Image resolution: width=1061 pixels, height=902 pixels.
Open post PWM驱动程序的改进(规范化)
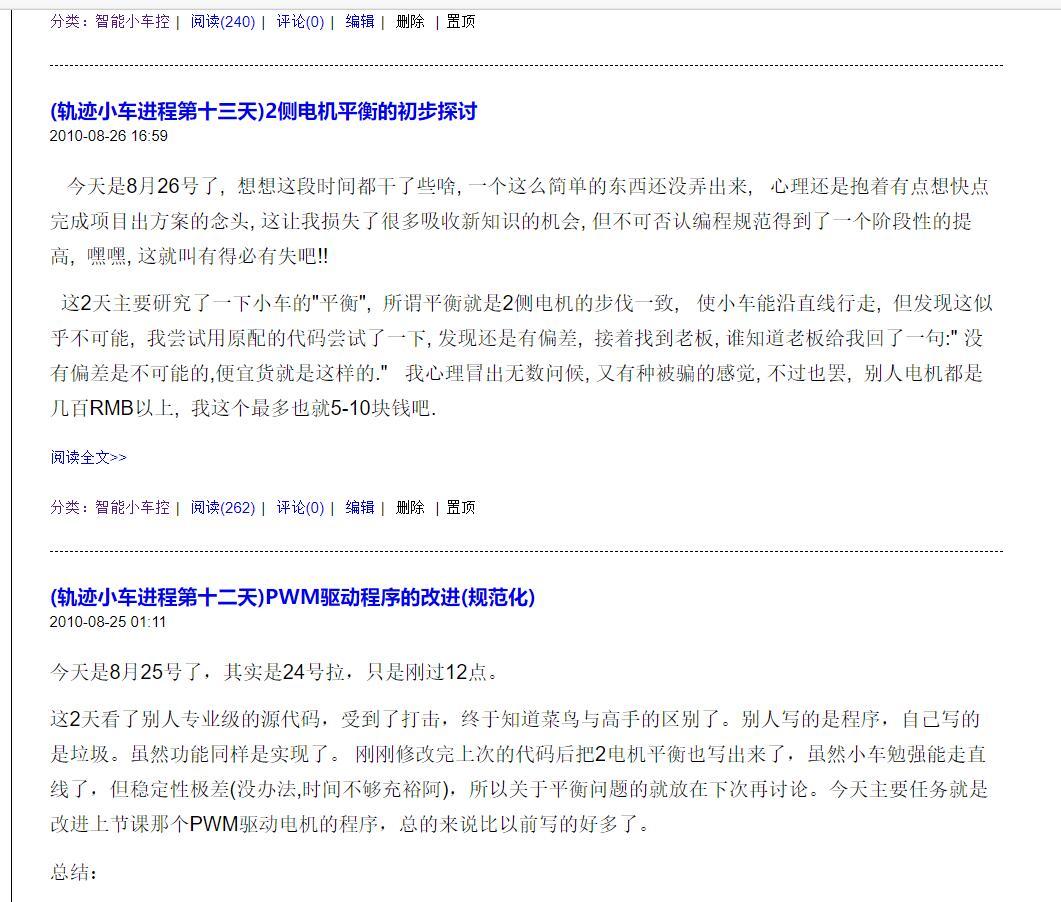pos(293,598)
